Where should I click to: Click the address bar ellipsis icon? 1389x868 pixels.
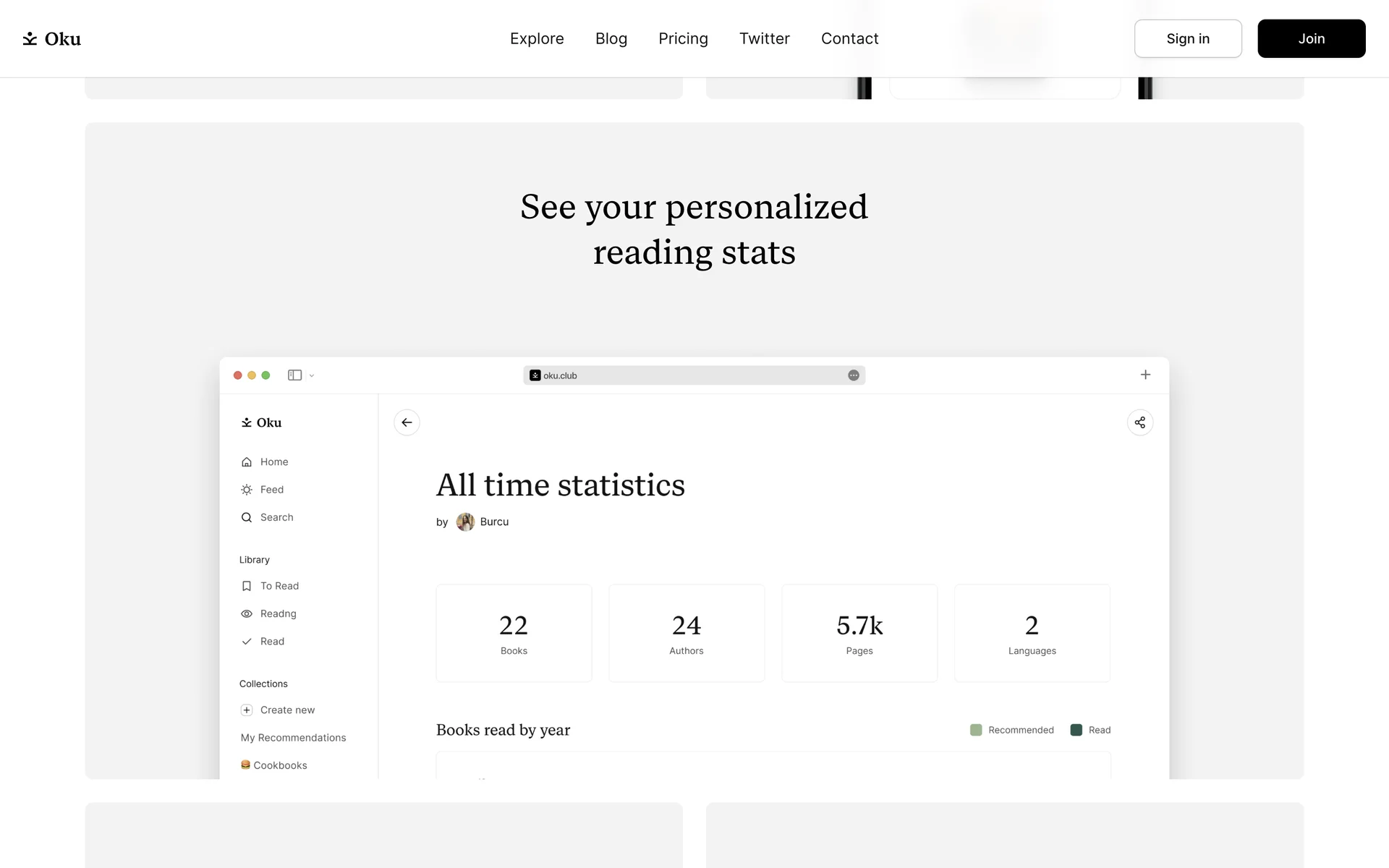coord(854,375)
